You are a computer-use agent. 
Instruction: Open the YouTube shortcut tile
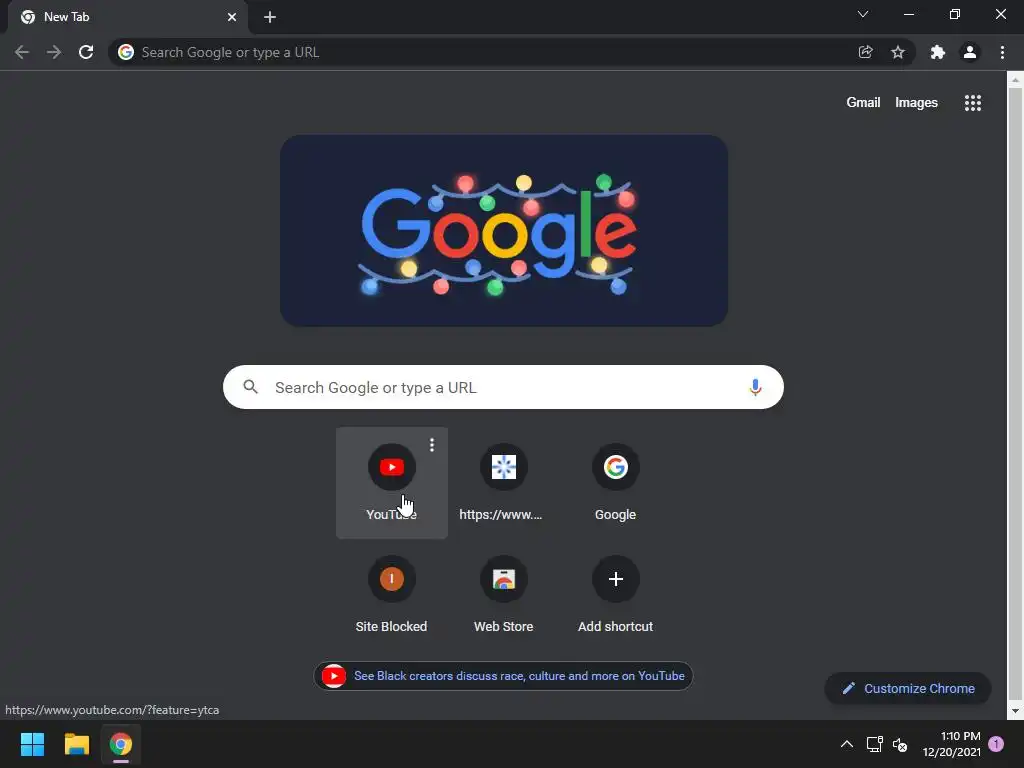(x=392, y=483)
